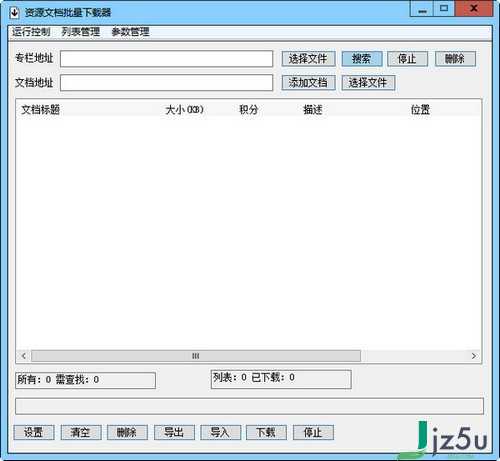
Task: Start downloading with the 下载 button
Action: coord(266,432)
